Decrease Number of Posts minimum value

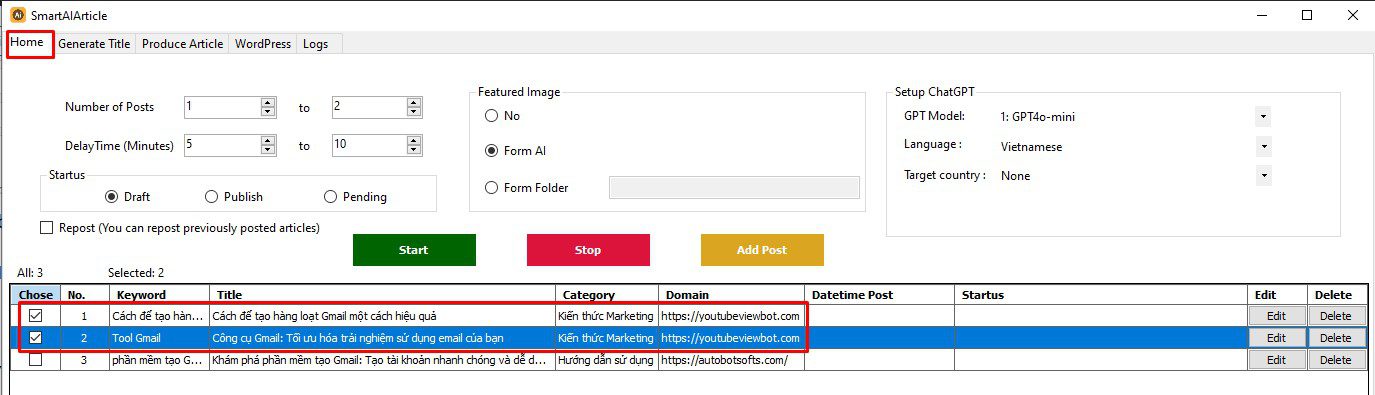point(267,112)
